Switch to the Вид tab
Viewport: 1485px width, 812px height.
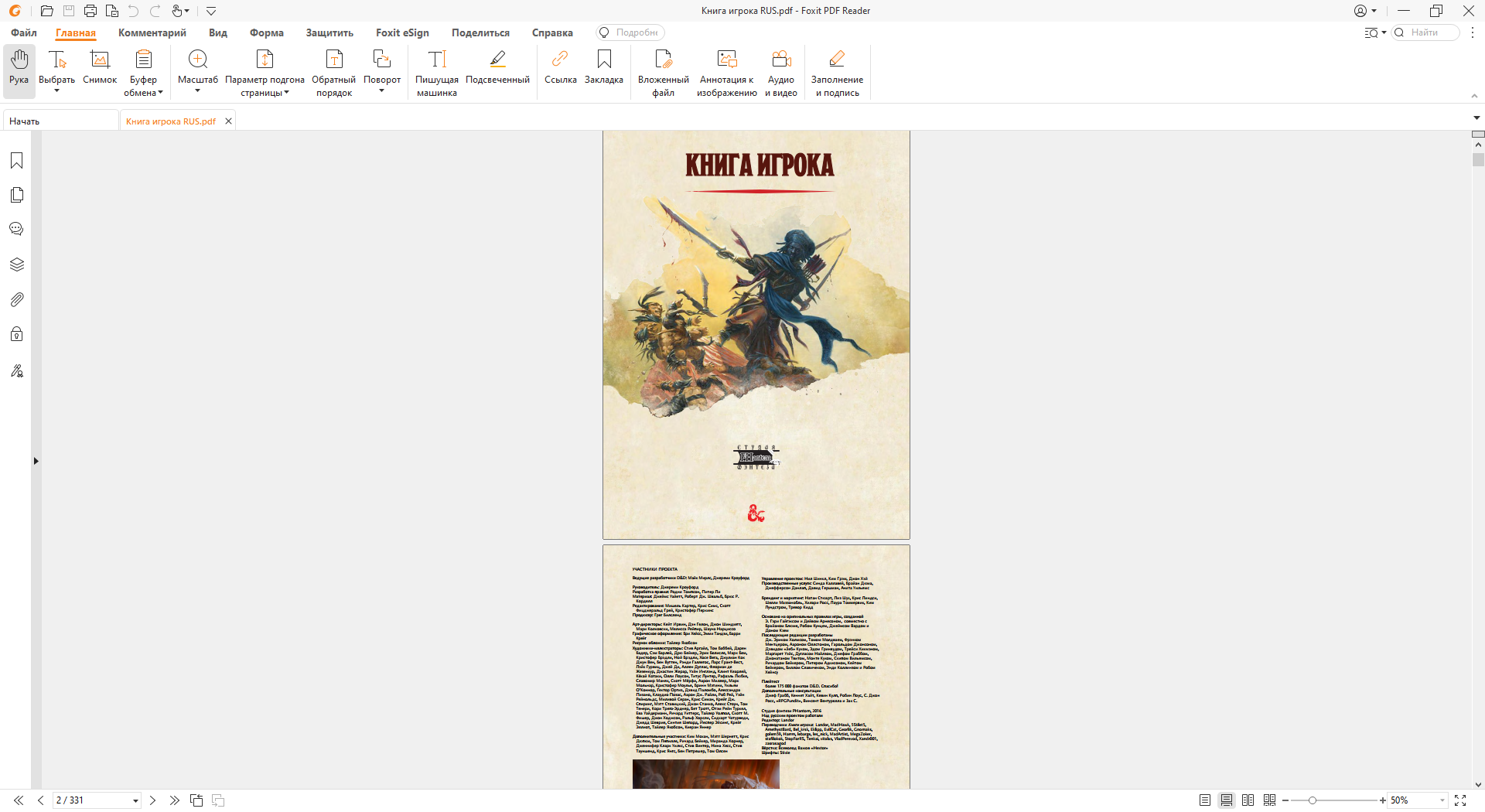coord(218,32)
